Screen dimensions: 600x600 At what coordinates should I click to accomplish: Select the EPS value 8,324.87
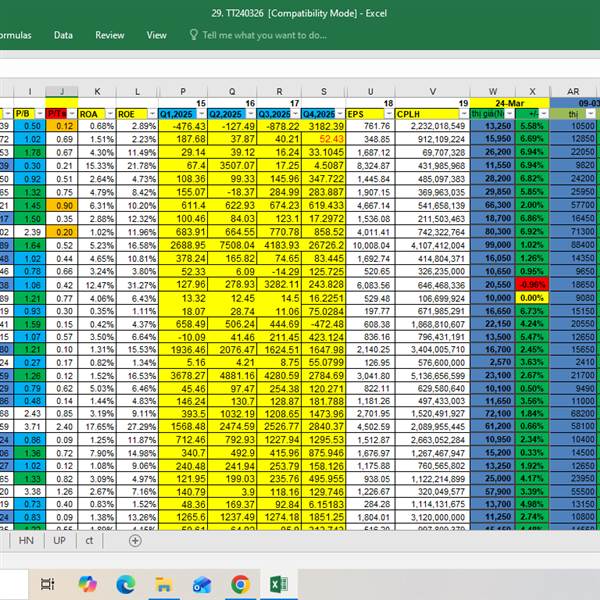click(x=370, y=166)
